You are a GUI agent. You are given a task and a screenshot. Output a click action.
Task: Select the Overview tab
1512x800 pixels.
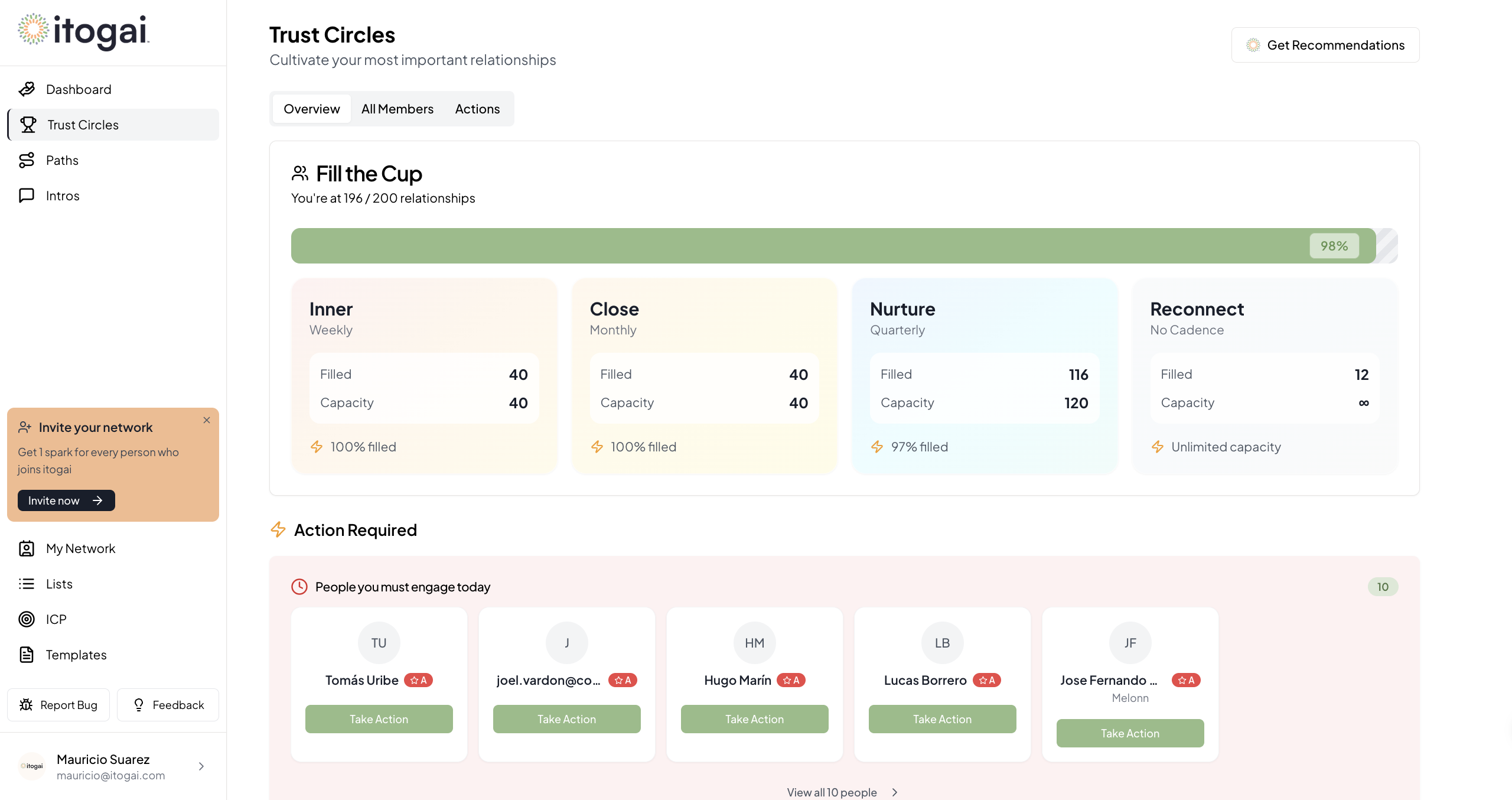pyautogui.click(x=312, y=109)
